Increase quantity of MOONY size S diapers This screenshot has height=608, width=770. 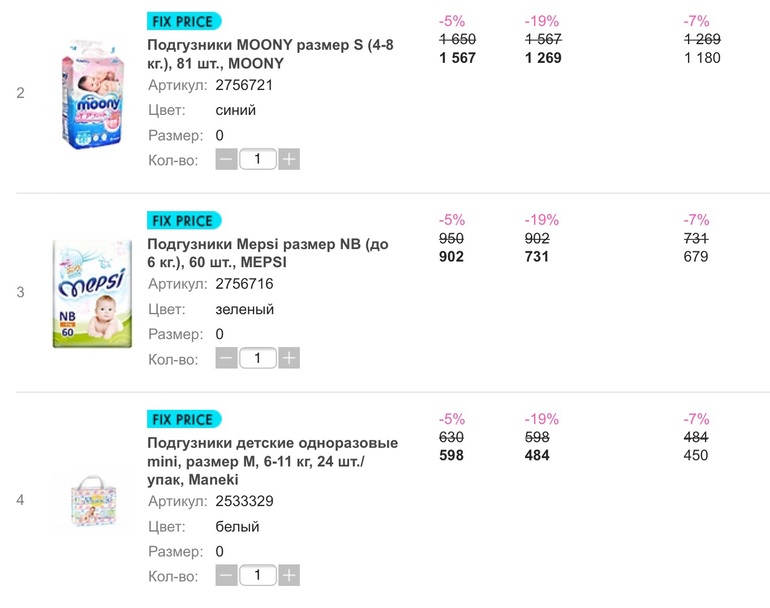pos(289,159)
